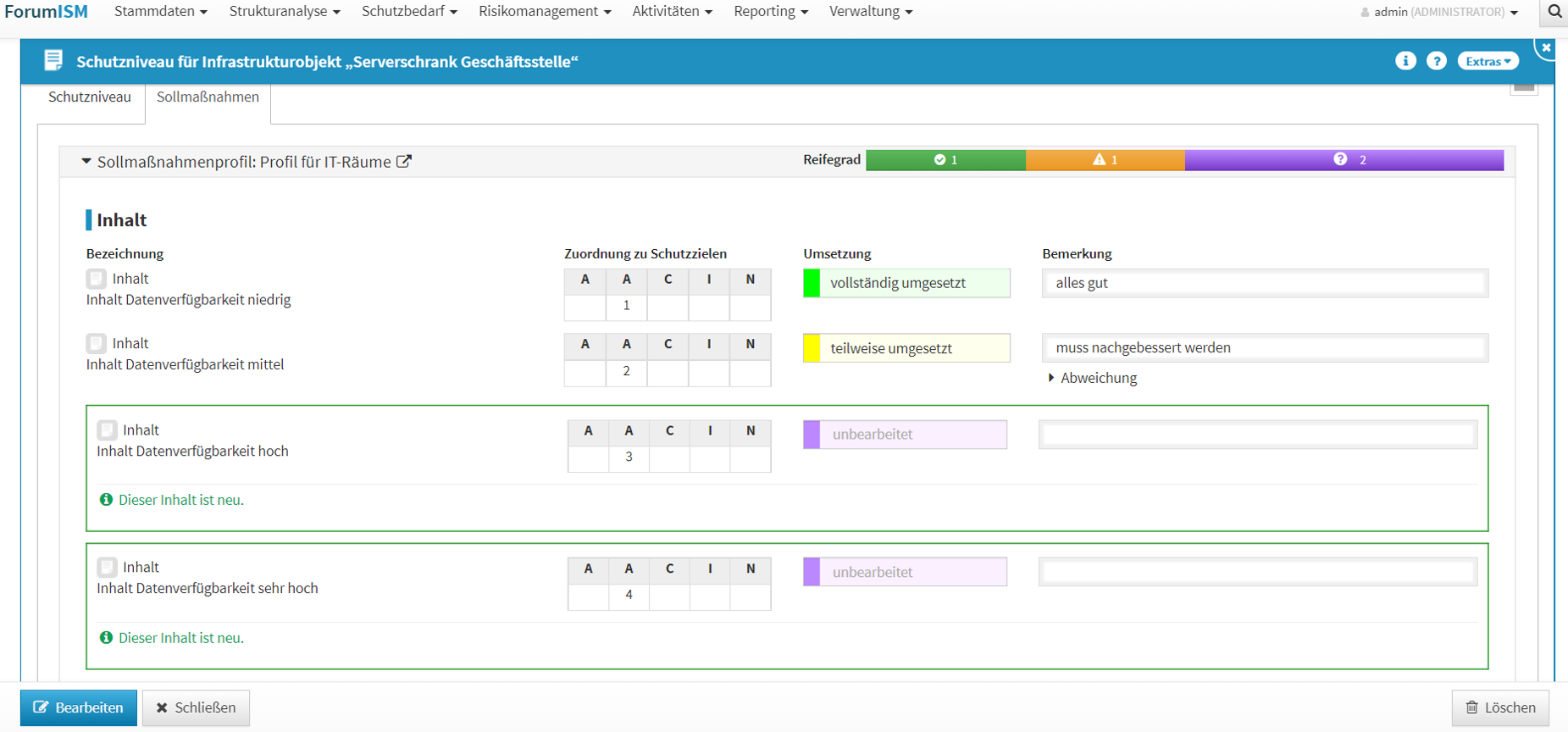Click the ForumISM logo
This screenshot has width=1568, height=732.
[46, 12]
